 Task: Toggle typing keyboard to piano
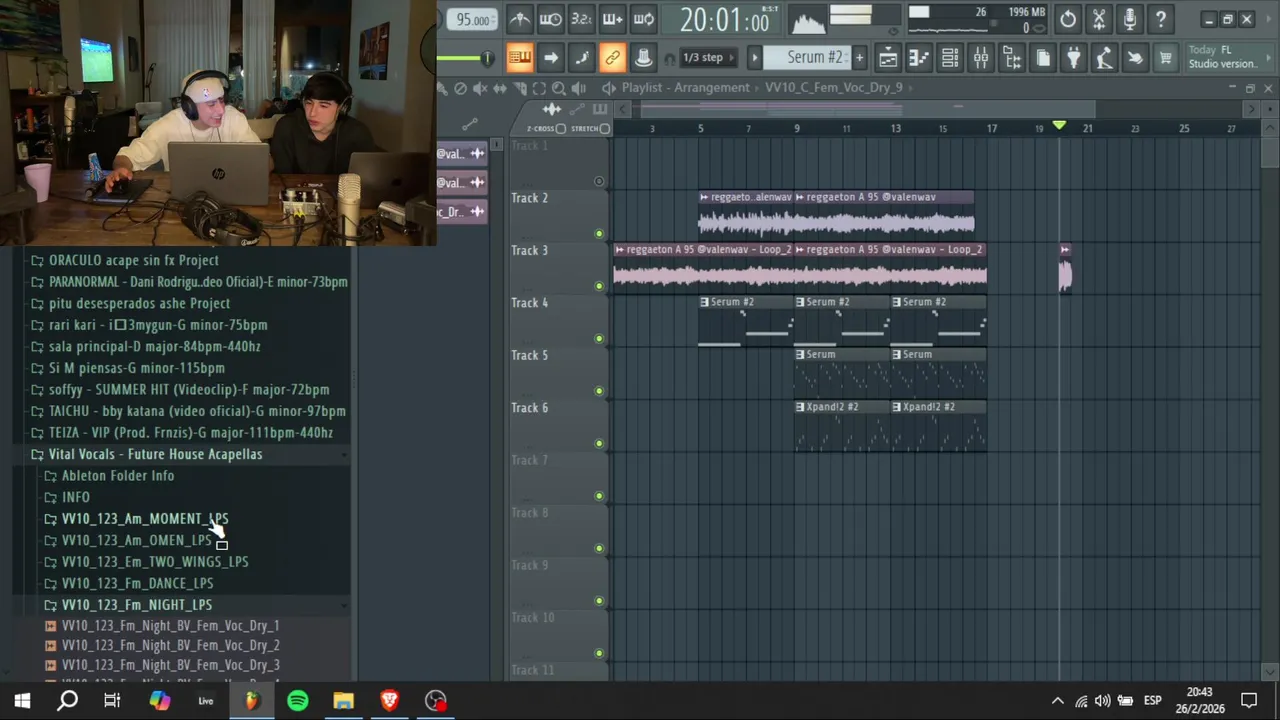tap(519, 58)
